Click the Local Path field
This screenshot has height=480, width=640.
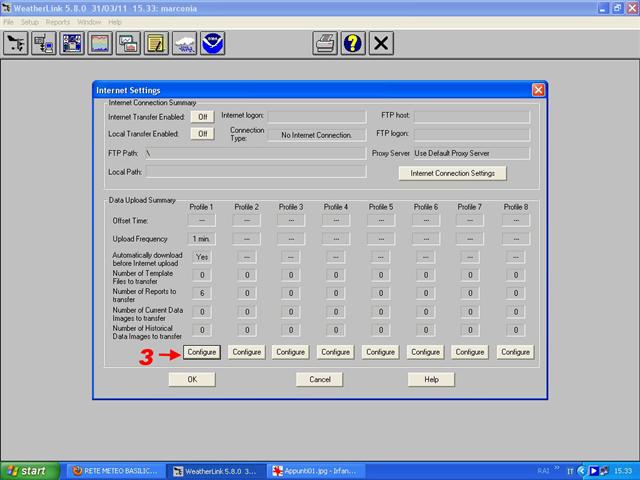pos(256,171)
